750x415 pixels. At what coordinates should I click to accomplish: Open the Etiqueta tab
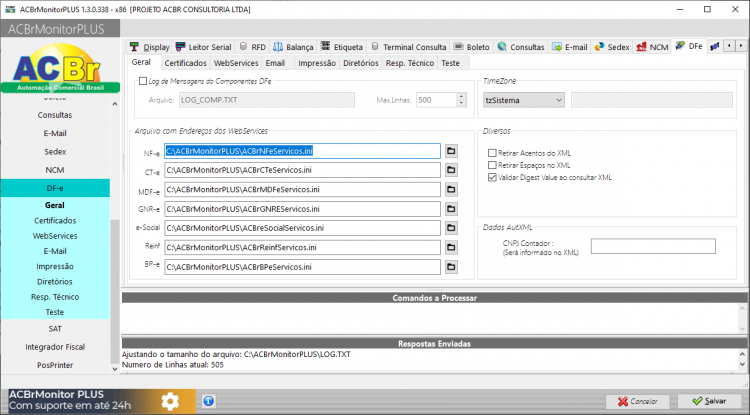(x=342, y=47)
